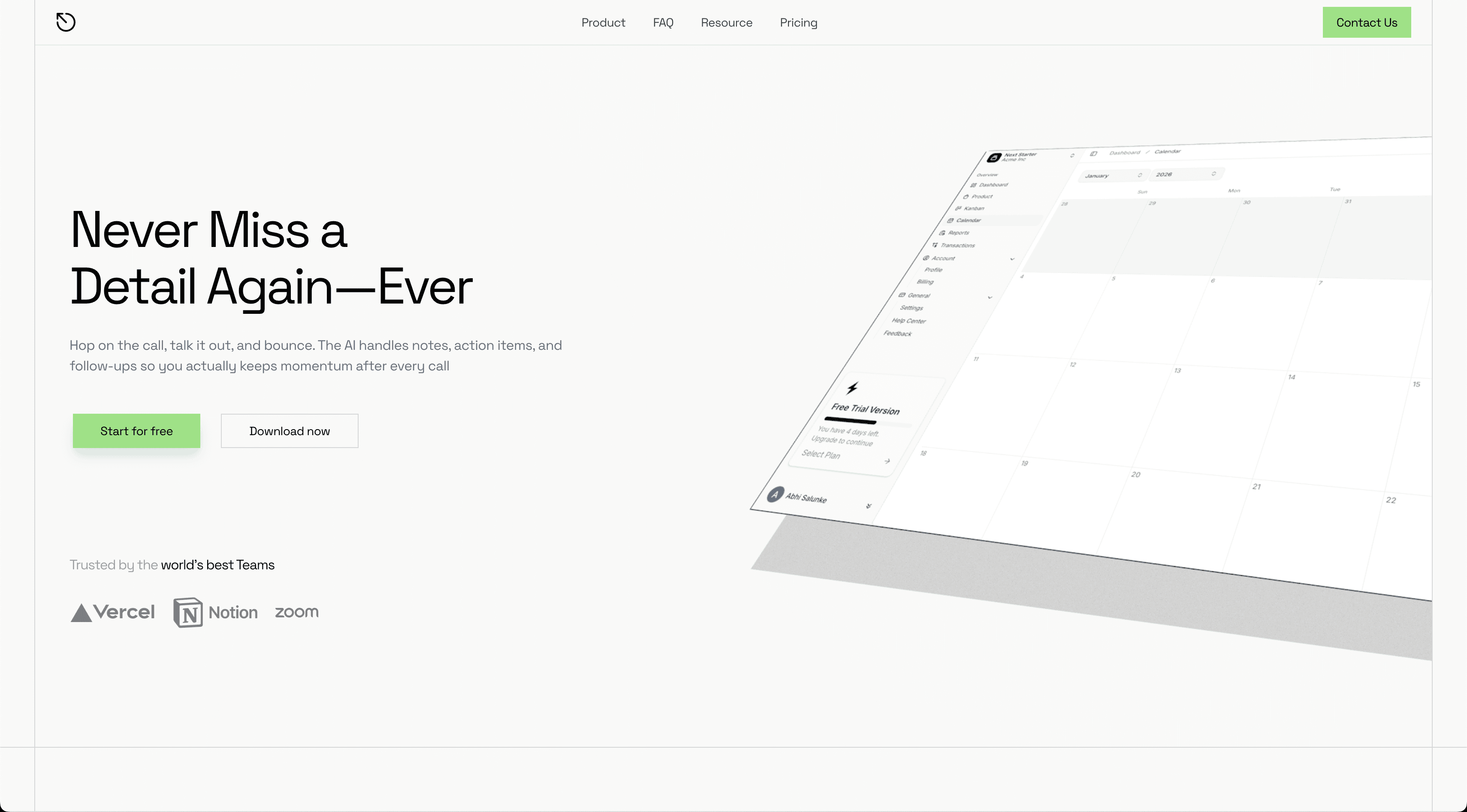The image size is (1467, 812).
Task: Click the 'You have 4 days left' text
Action: coord(848,431)
